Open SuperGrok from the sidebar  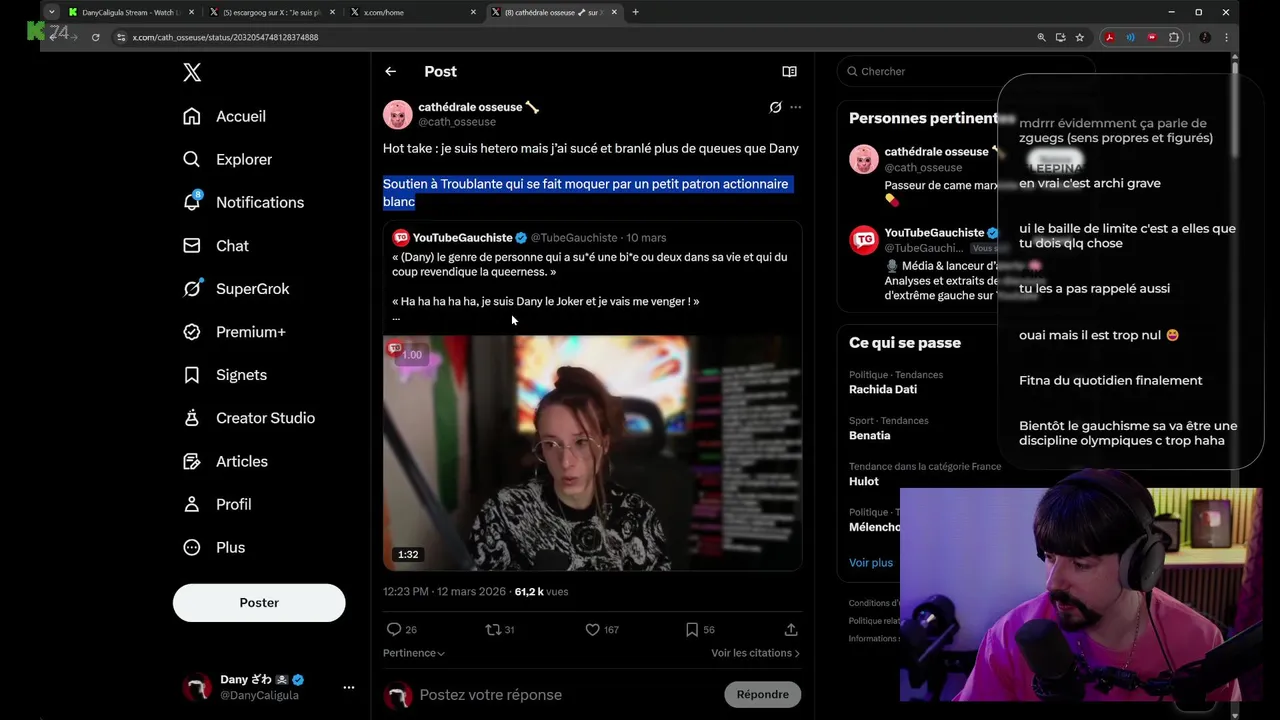pyautogui.click(x=237, y=288)
